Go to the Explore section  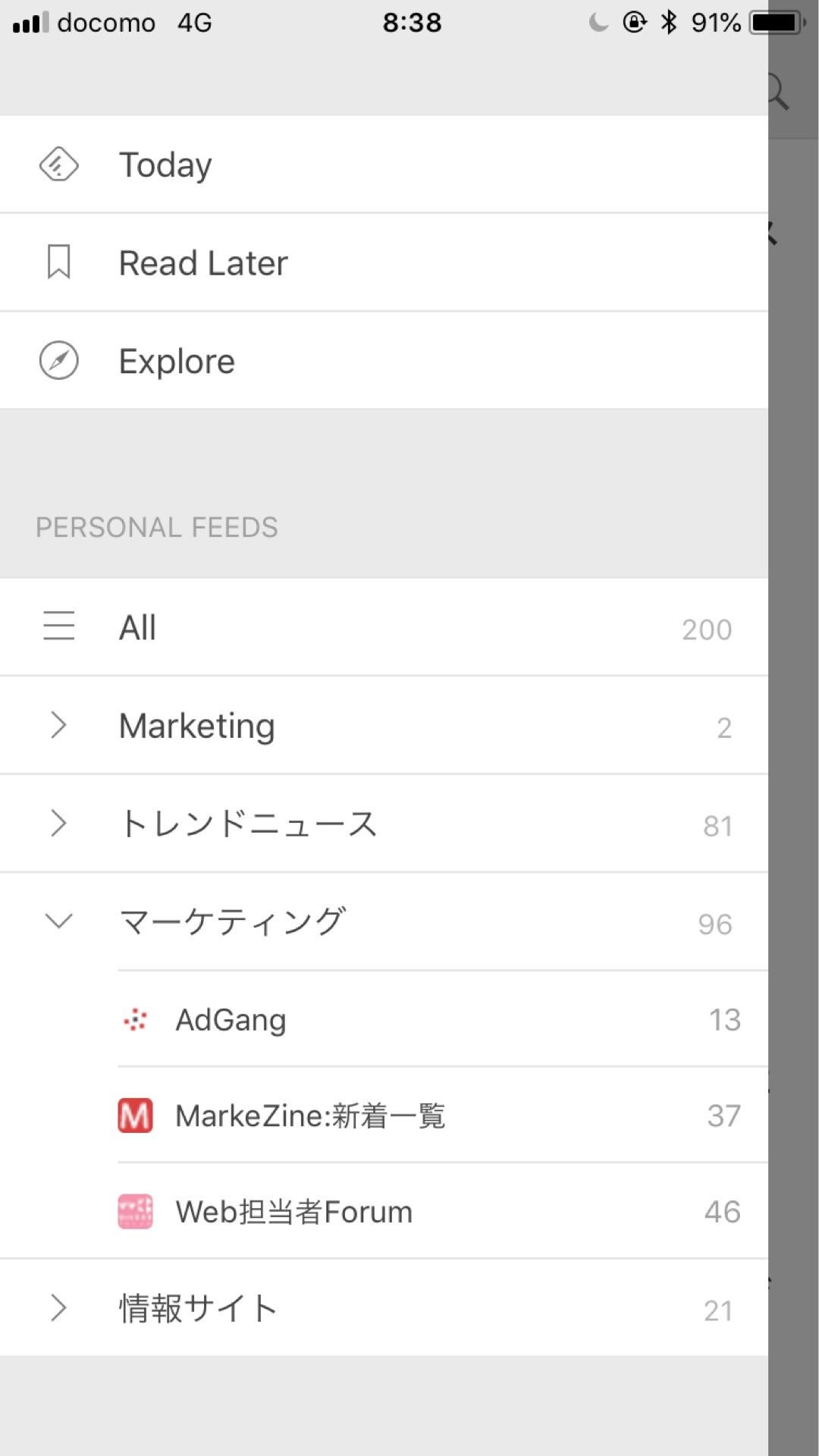coord(177,362)
